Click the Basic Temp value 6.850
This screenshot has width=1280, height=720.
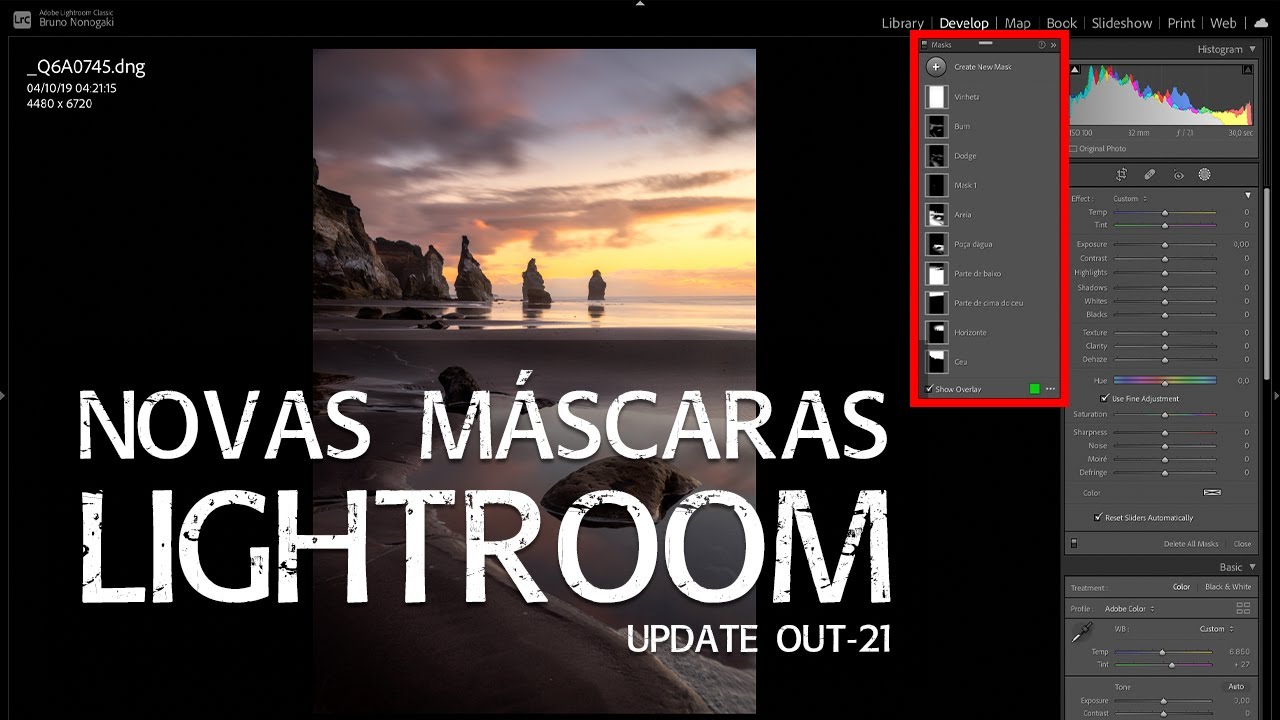(x=1238, y=651)
